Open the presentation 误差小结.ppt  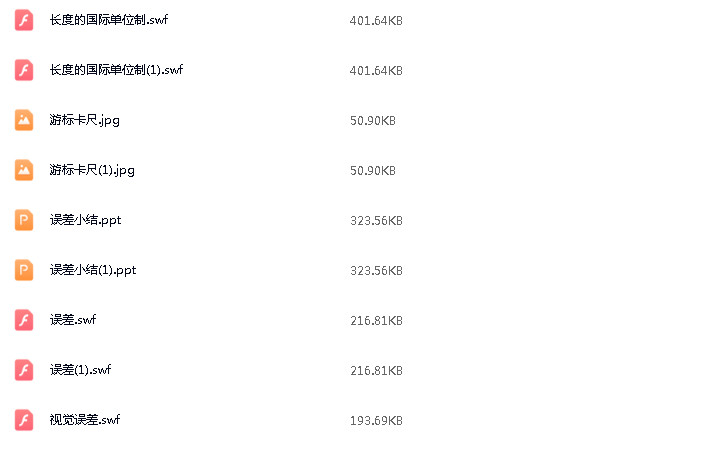[x=85, y=220]
